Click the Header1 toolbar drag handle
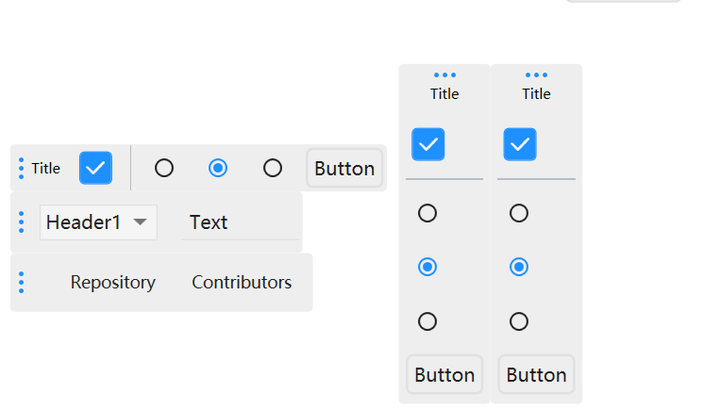This screenshot has width=720, height=410. click(21, 222)
